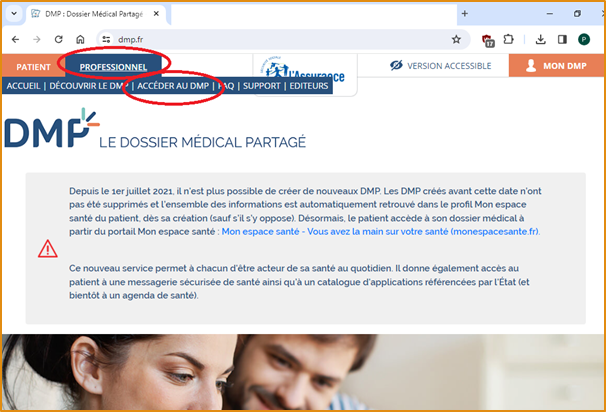
Task: Reload the page with the refresh icon
Action: pyautogui.click(x=59, y=39)
